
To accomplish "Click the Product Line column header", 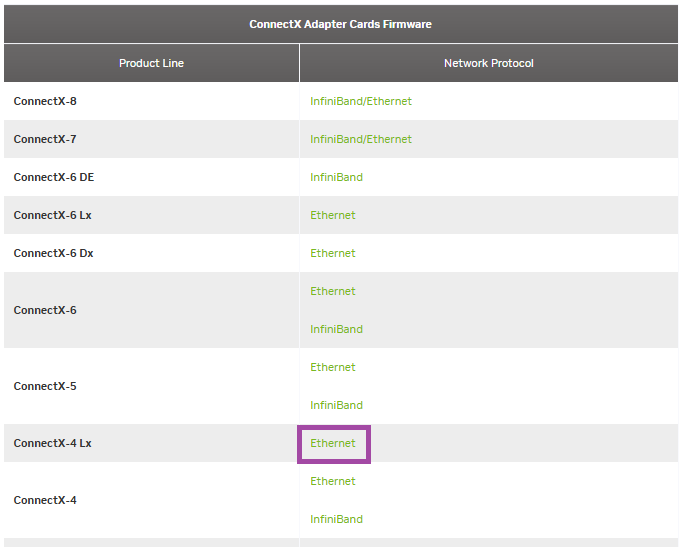I will coord(151,63).
